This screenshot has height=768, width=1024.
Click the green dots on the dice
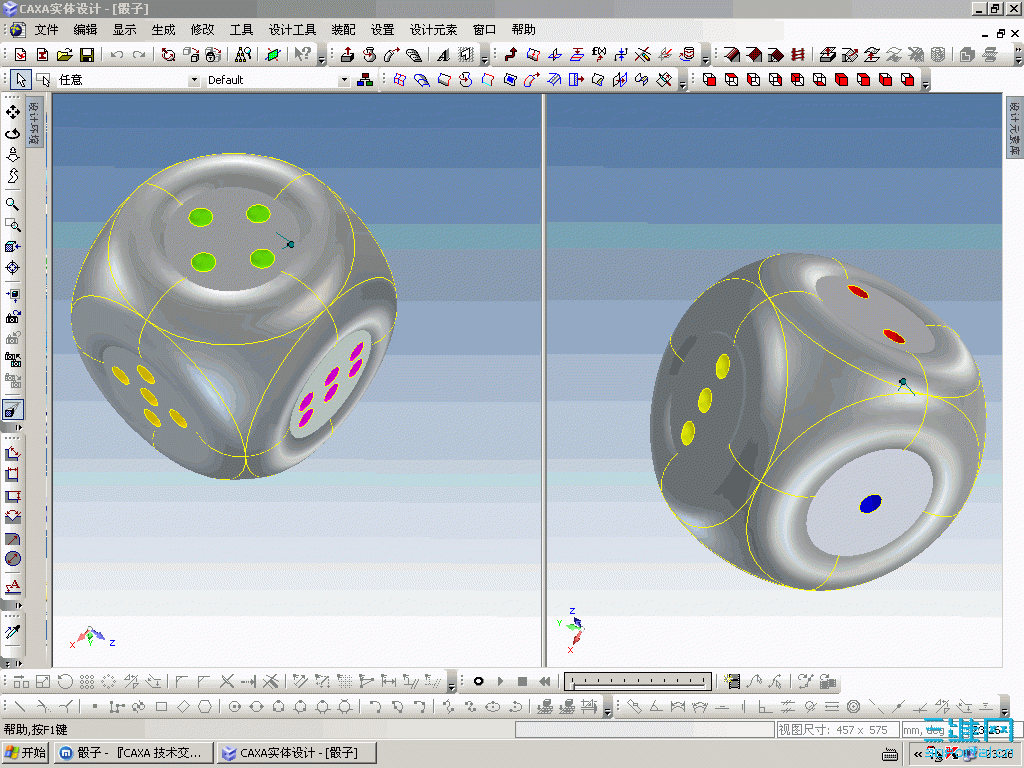(x=231, y=238)
